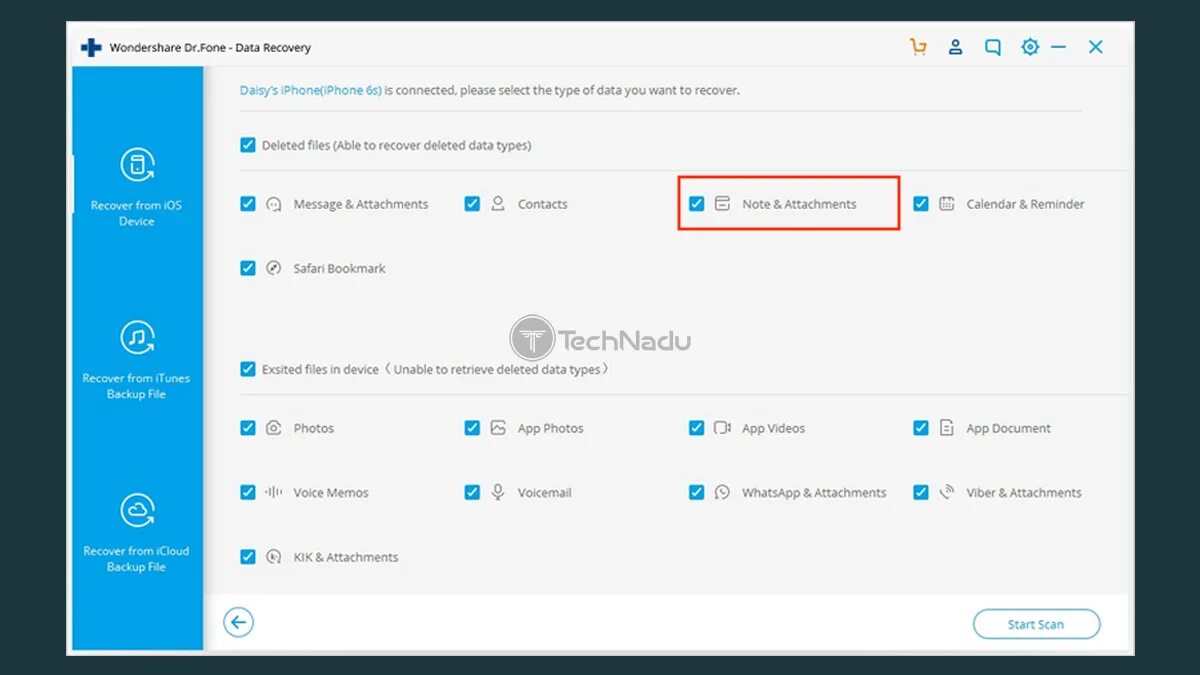The image size is (1200, 675).
Task: Click the Contacts person icon
Action: (x=498, y=204)
